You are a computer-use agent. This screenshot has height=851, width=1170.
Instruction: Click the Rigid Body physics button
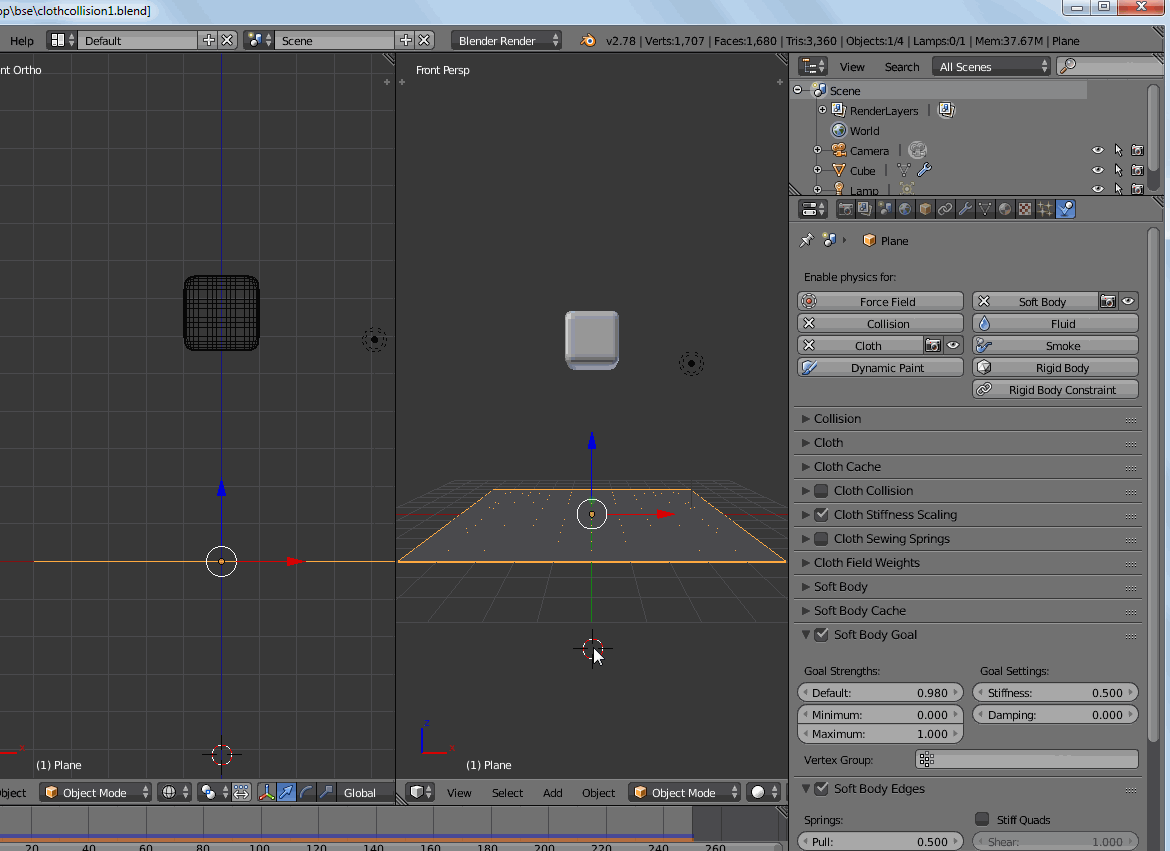tap(1055, 368)
